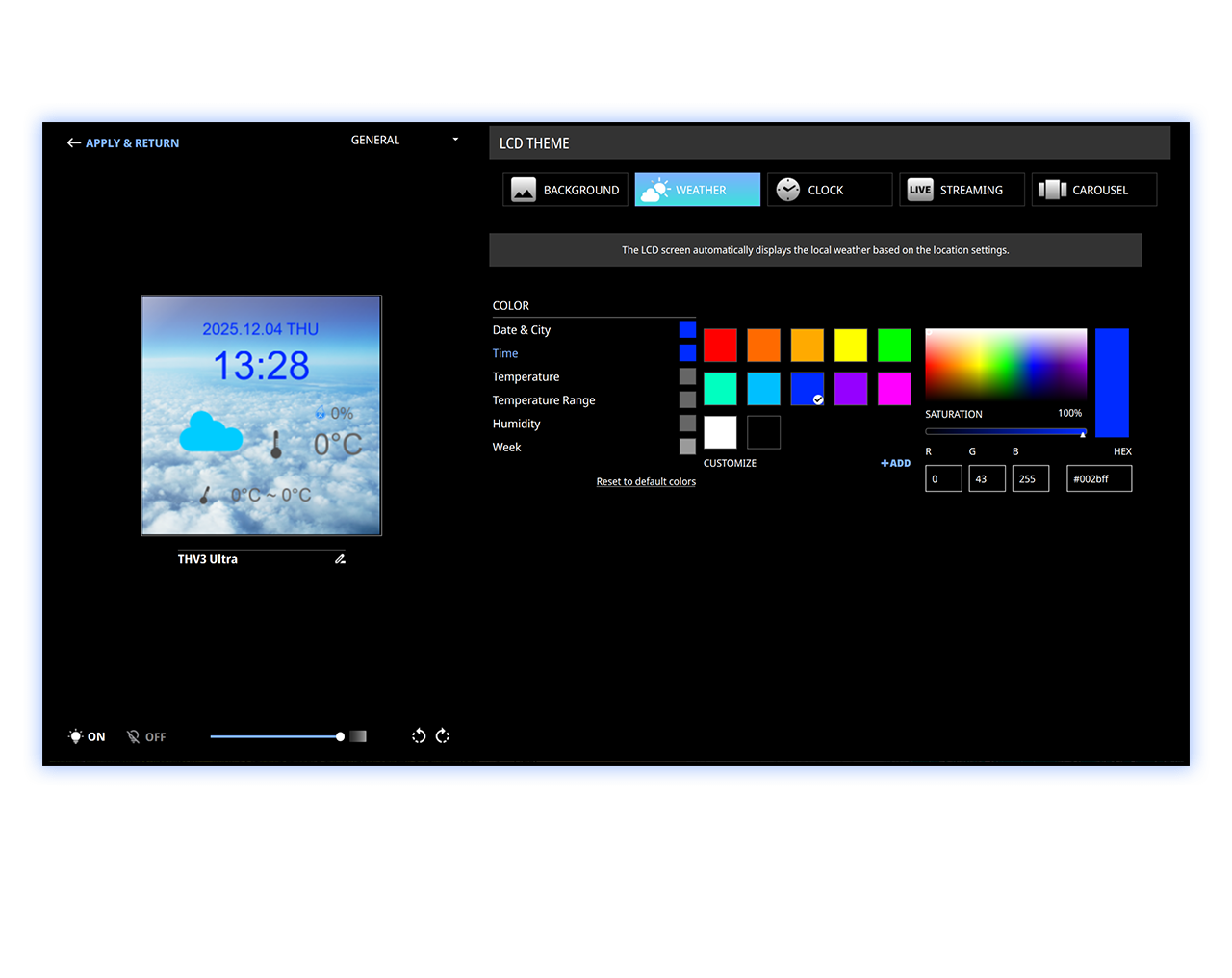Click the Temperature Range color square

687,399
